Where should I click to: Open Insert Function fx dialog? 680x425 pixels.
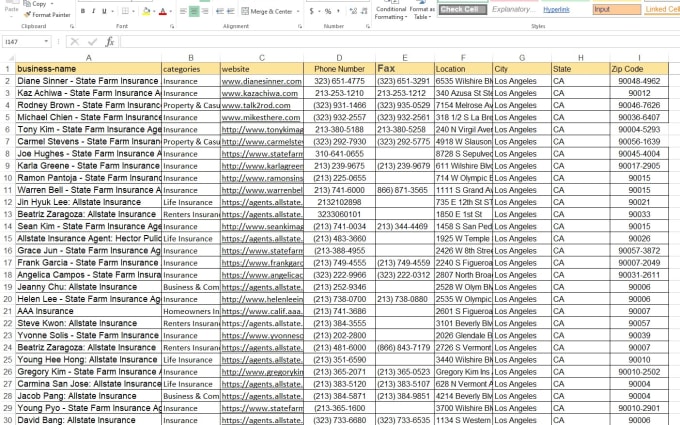(x=110, y=42)
